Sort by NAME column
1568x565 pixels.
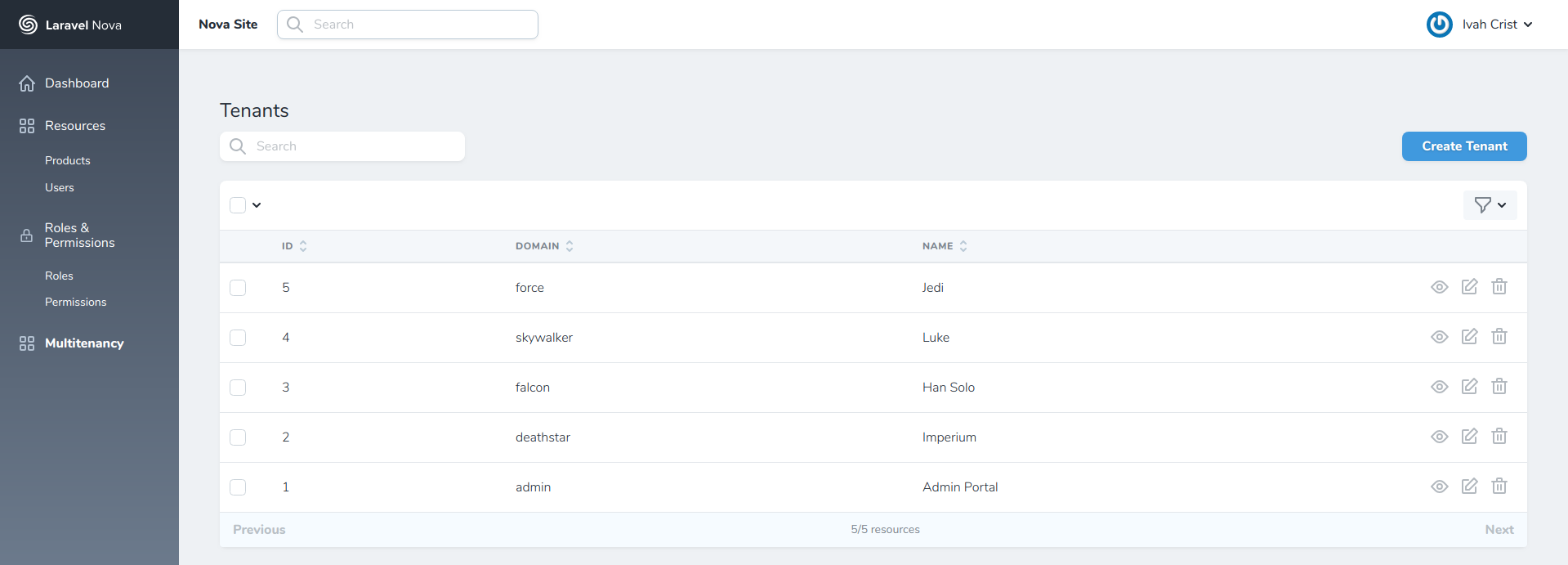click(945, 246)
